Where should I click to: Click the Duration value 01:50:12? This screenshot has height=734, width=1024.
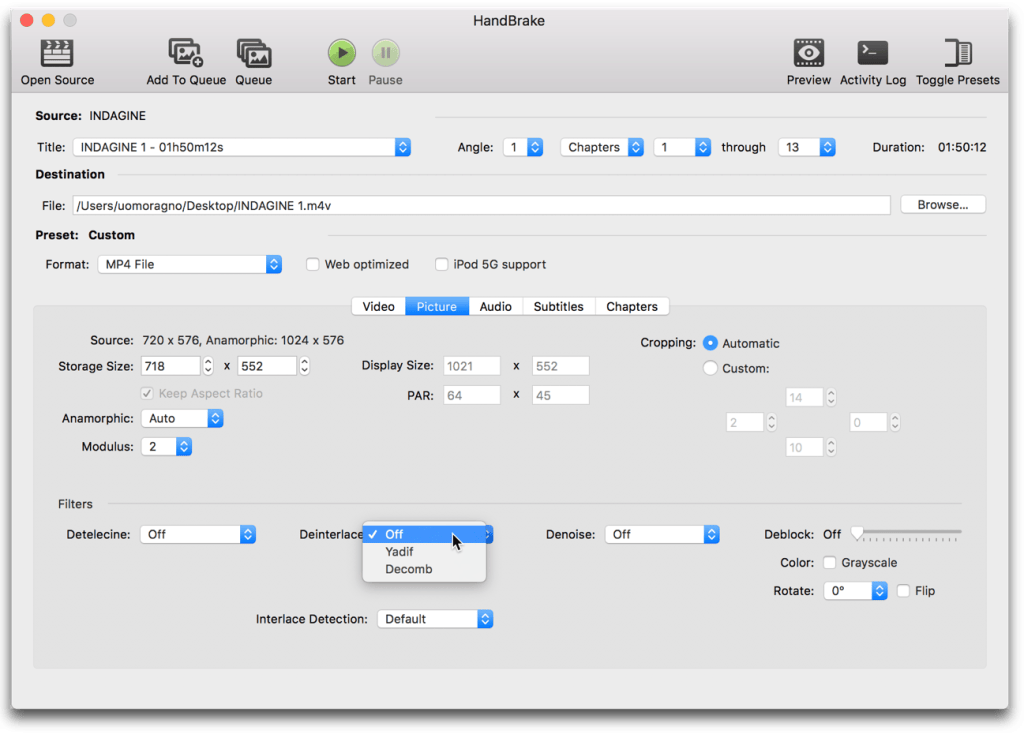pyautogui.click(x=962, y=148)
